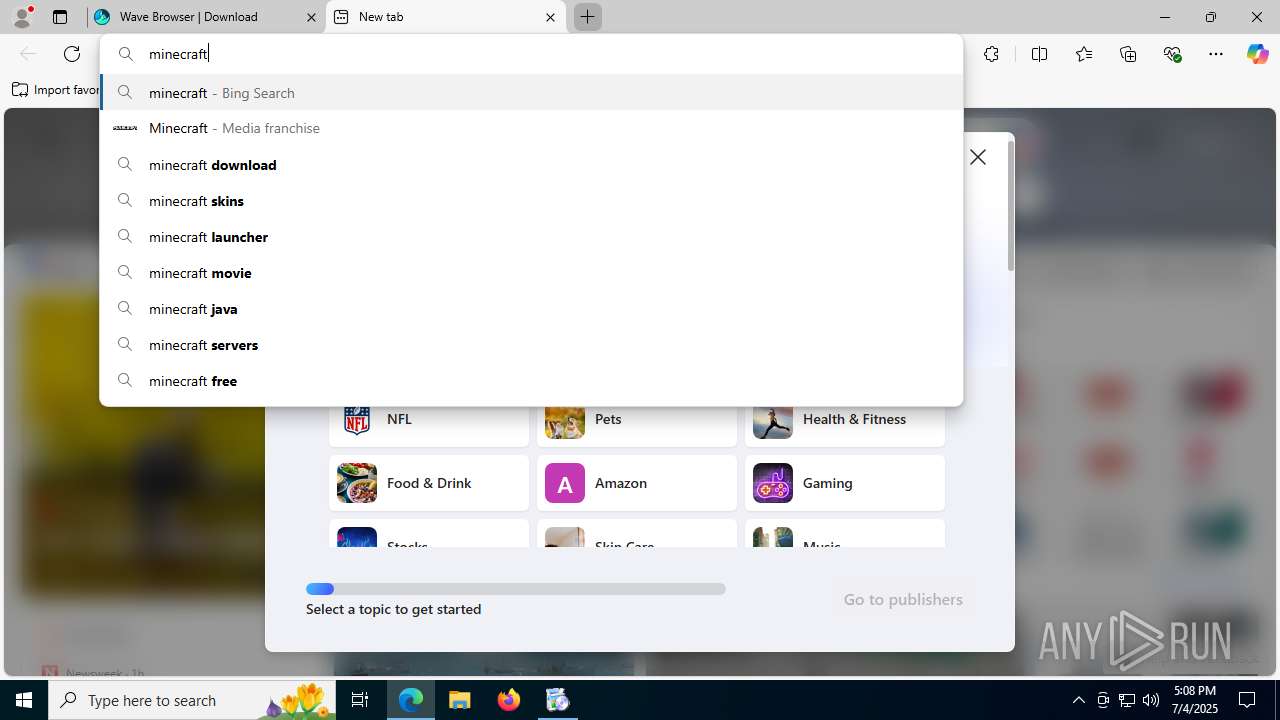
Task: Open Favorites star icon
Action: [x=1084, y=54]
